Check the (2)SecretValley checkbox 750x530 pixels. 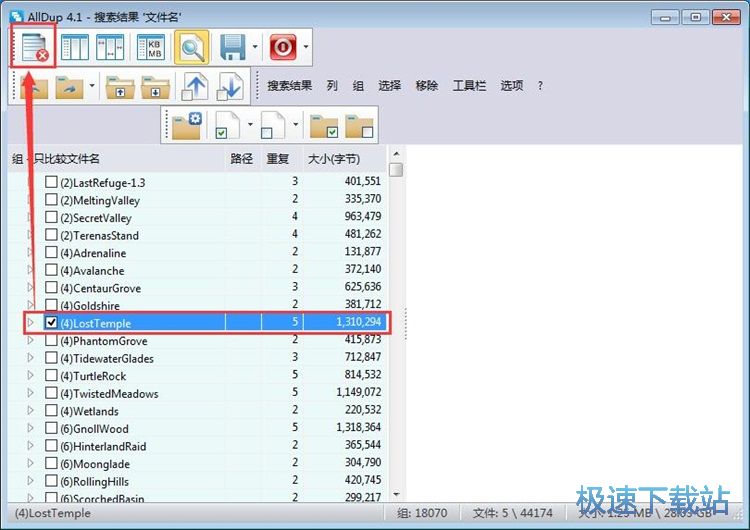click(x=51, y=217)
